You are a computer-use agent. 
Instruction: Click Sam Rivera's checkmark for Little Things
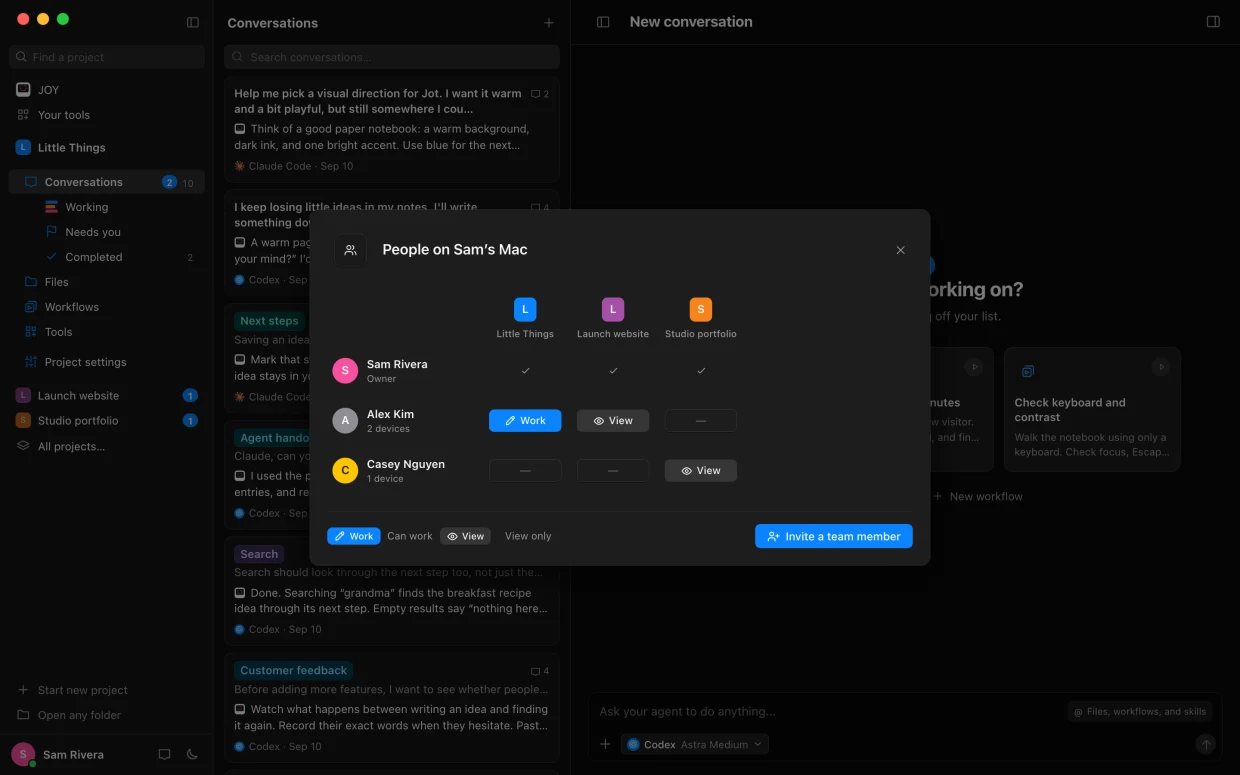[525, 371]
